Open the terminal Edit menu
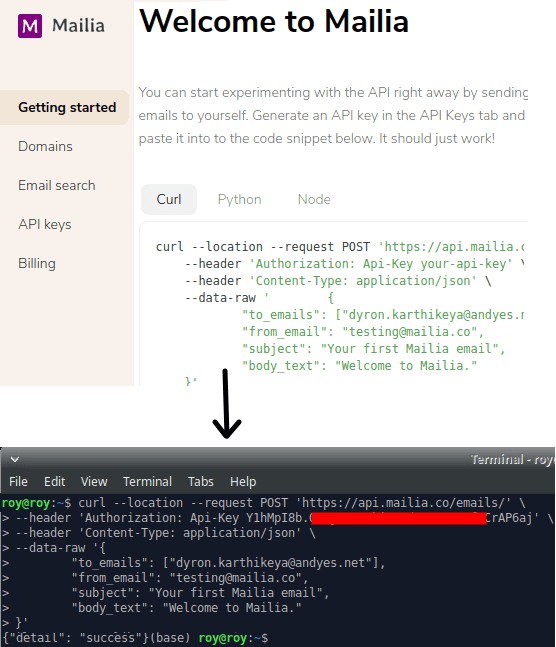 point(54,482)
